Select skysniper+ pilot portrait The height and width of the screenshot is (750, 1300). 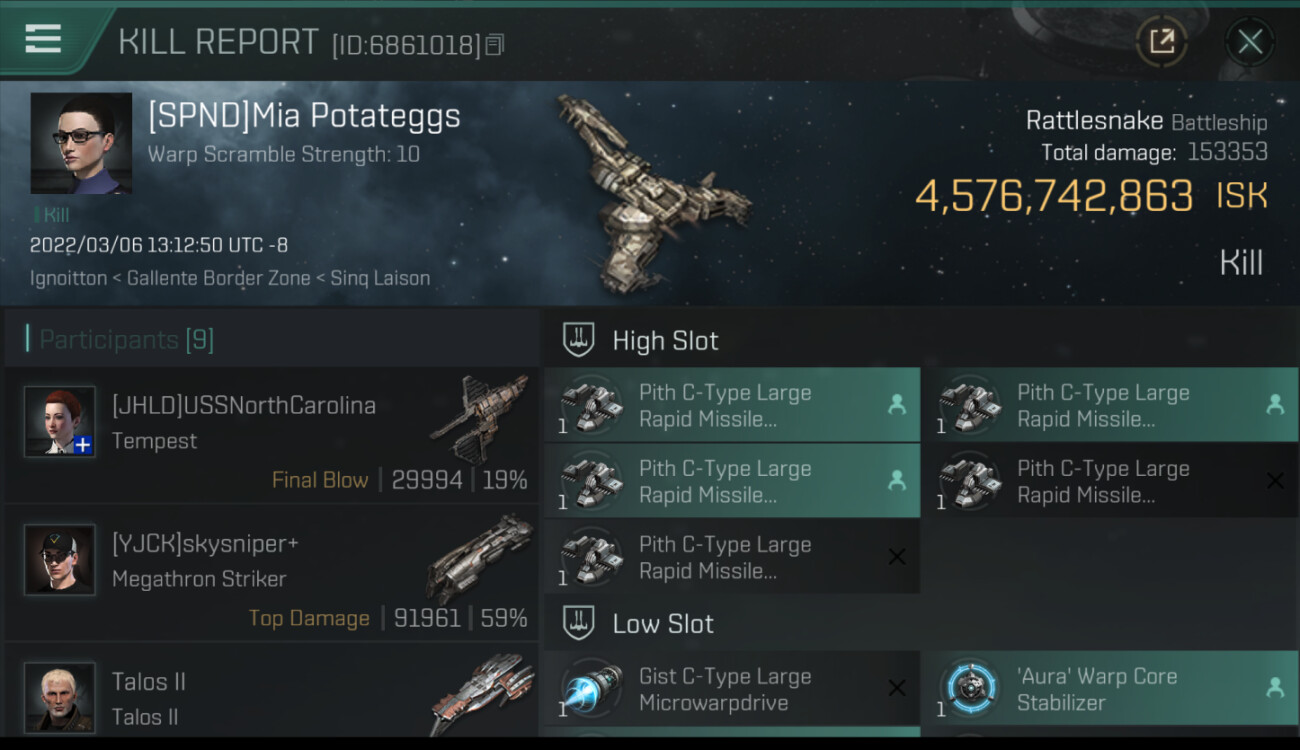pyautogui.click(x=60, y=560)
